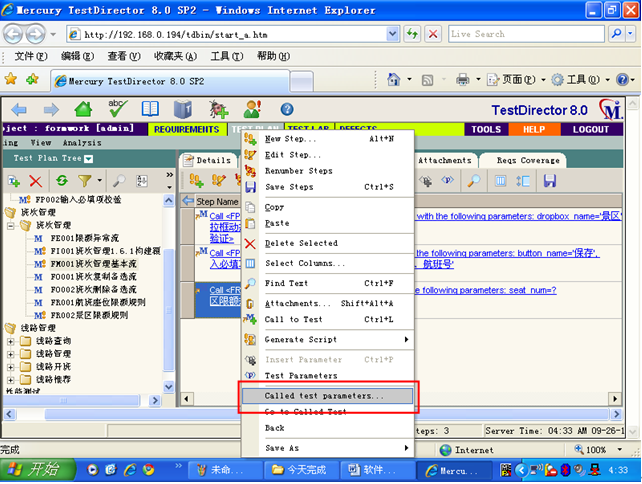Click new test icon in tree toolbar
642x484 pixels.
pyautogui.click(x=14, y=181)
